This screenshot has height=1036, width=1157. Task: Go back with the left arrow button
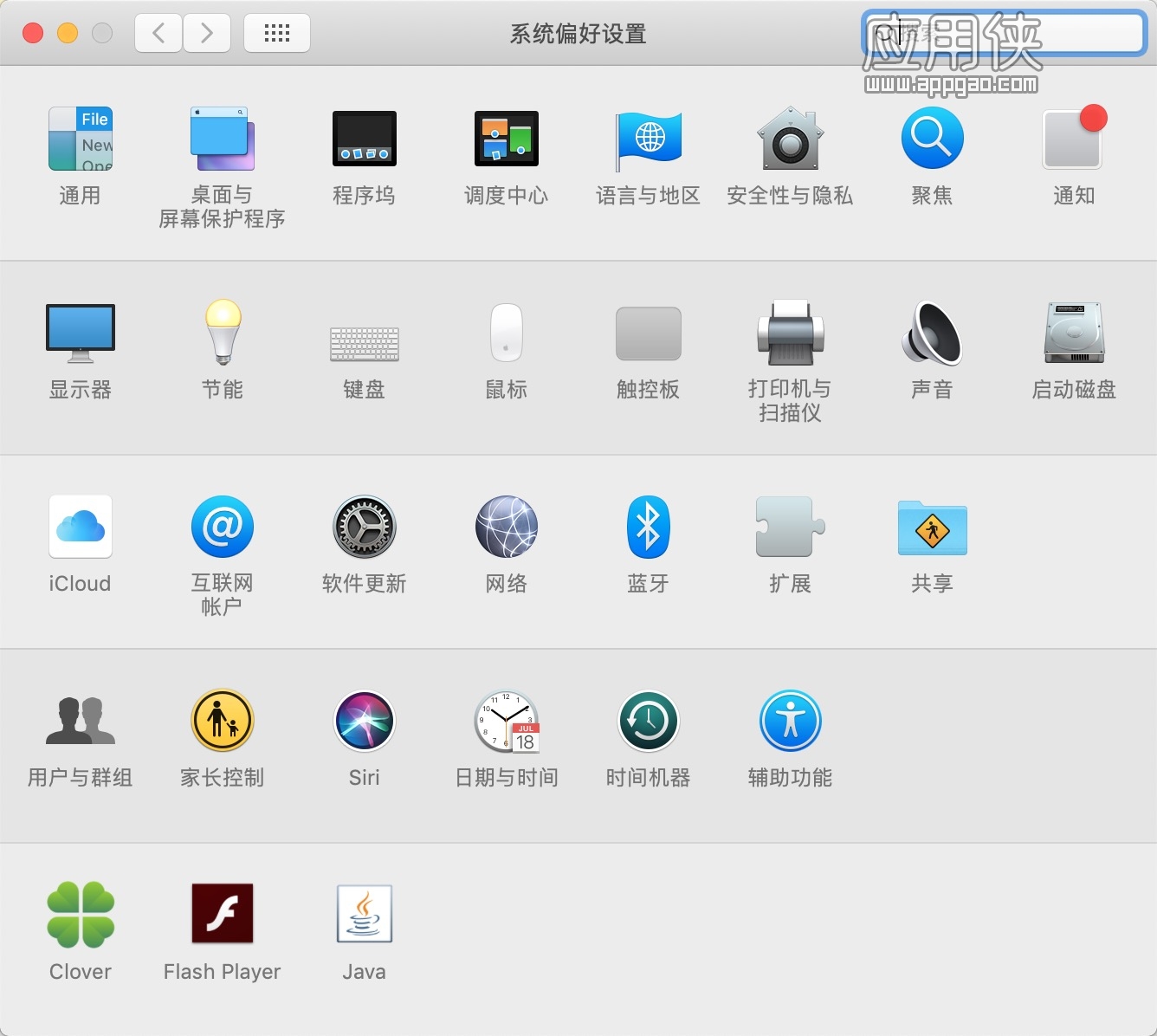(158, 34)
